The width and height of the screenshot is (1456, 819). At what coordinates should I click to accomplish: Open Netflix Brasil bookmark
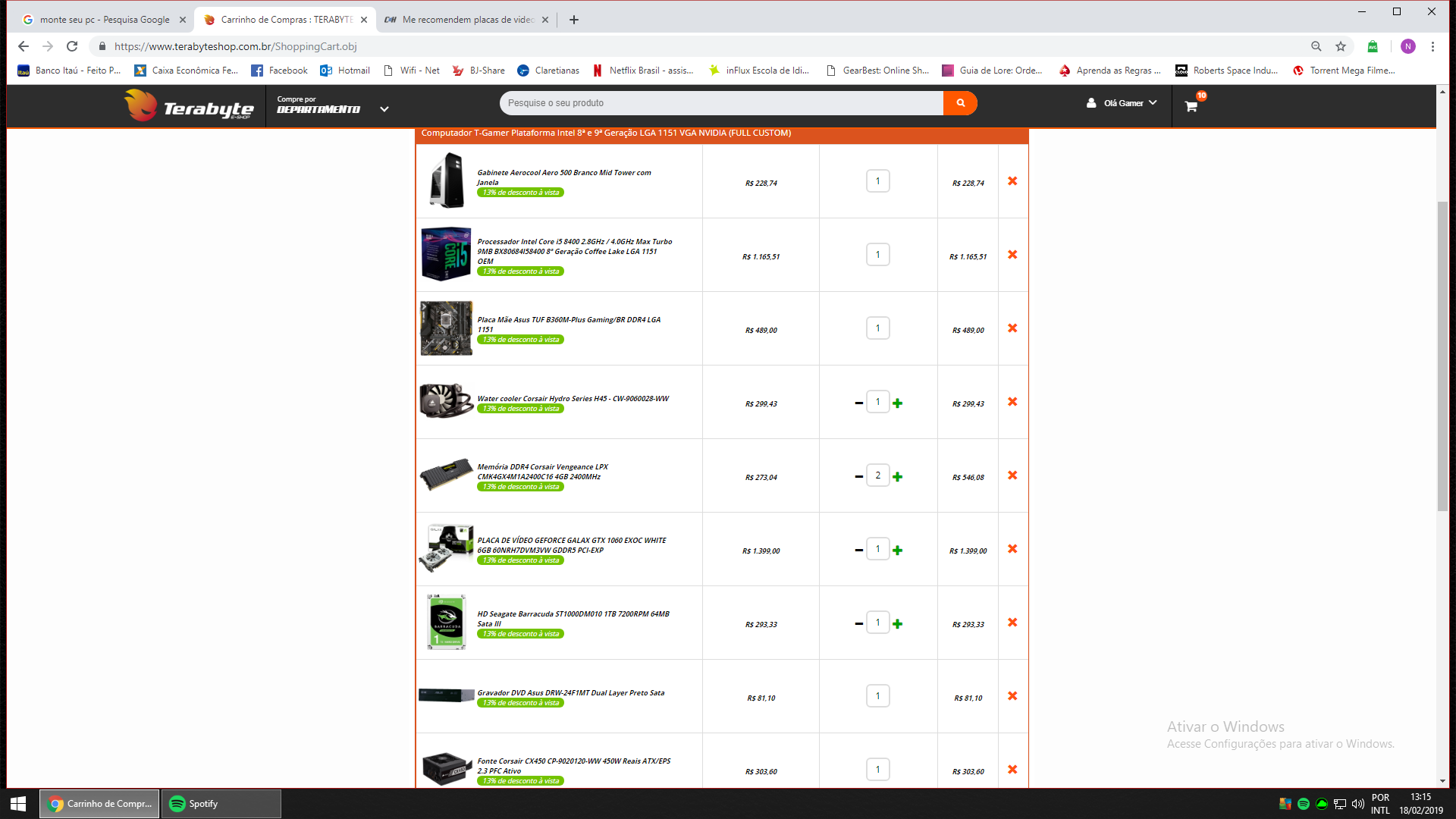pos(642,71)
